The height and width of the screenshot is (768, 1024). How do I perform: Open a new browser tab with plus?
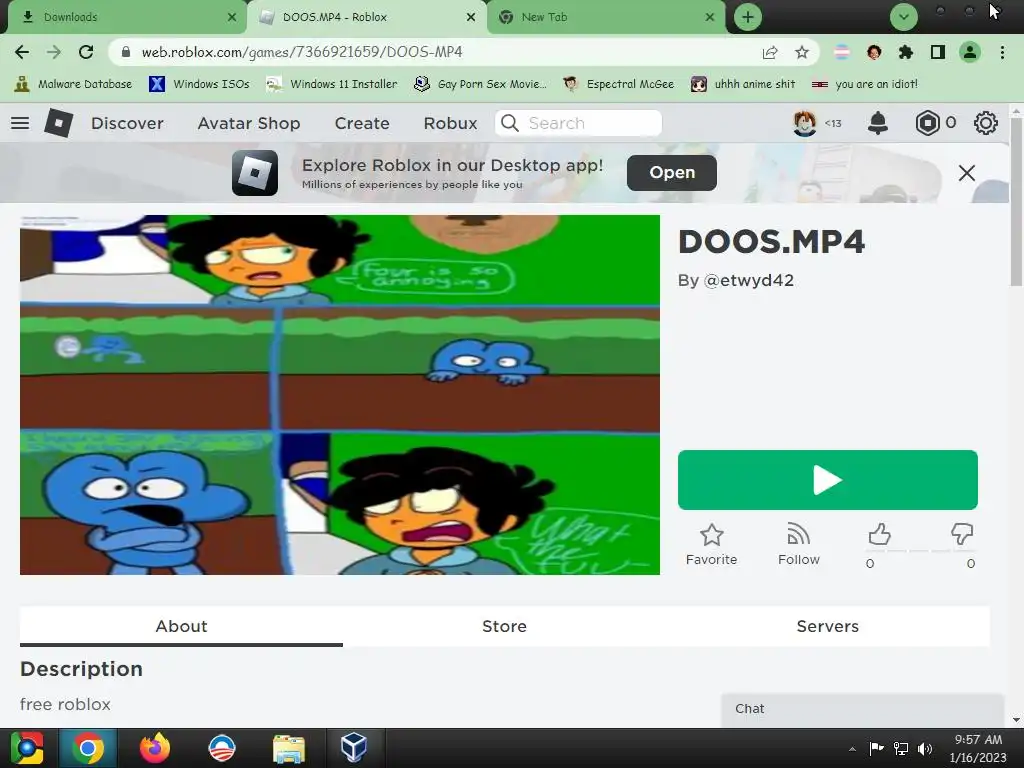point(748,17)
